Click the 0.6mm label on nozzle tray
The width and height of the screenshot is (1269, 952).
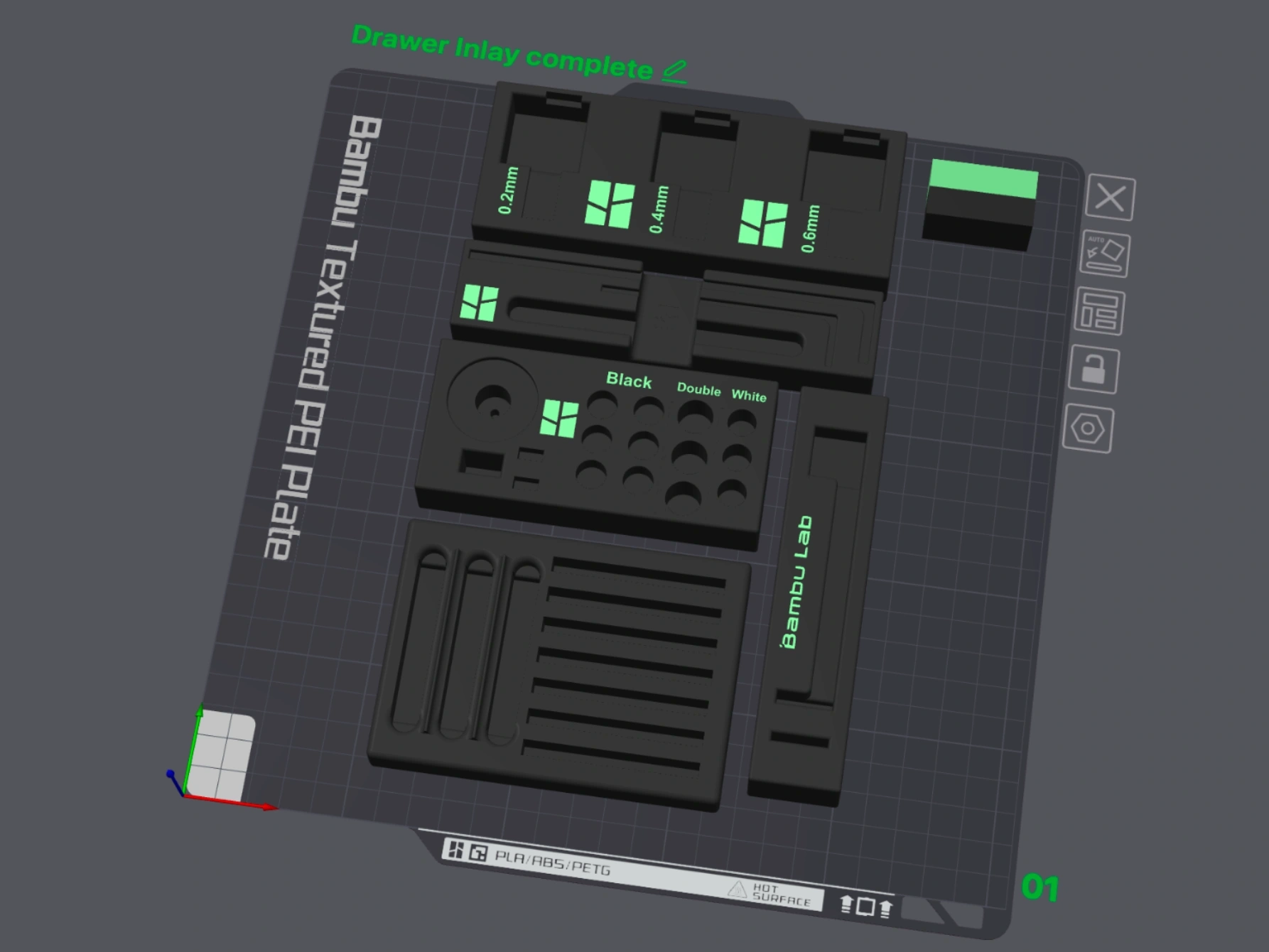point(810,229)
